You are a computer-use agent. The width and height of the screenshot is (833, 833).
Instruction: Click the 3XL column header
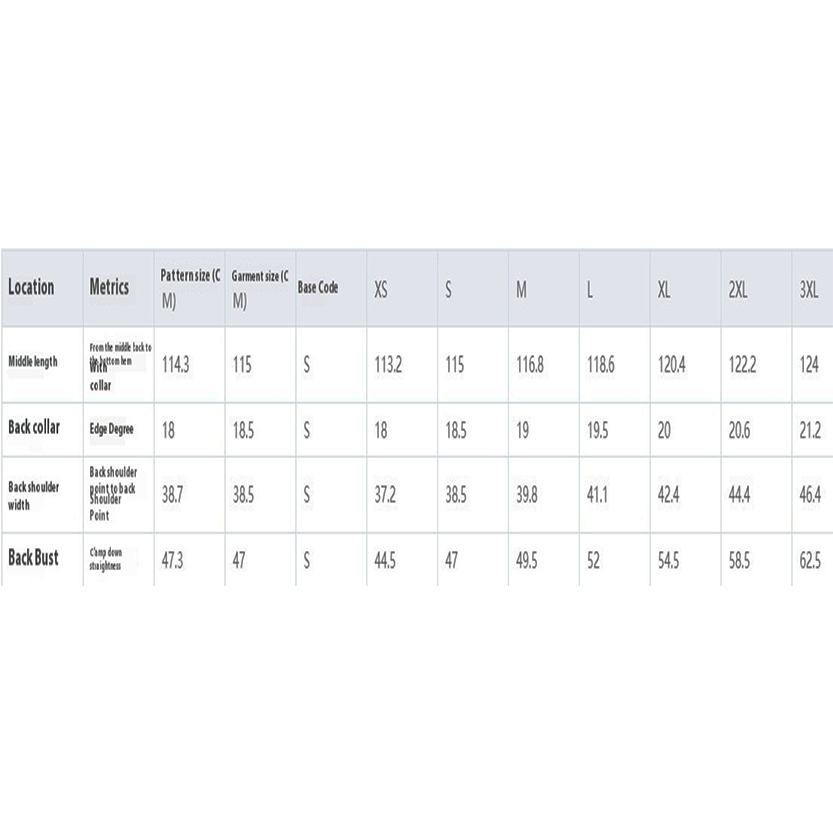point(809,289)
